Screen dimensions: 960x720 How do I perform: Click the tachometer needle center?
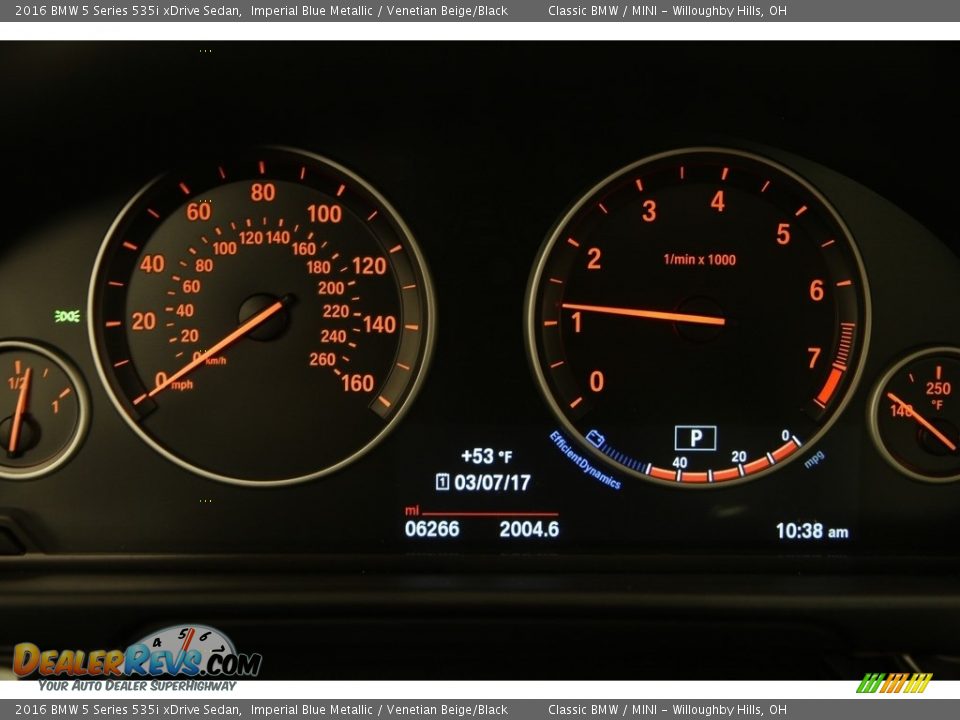click(699, 319)
